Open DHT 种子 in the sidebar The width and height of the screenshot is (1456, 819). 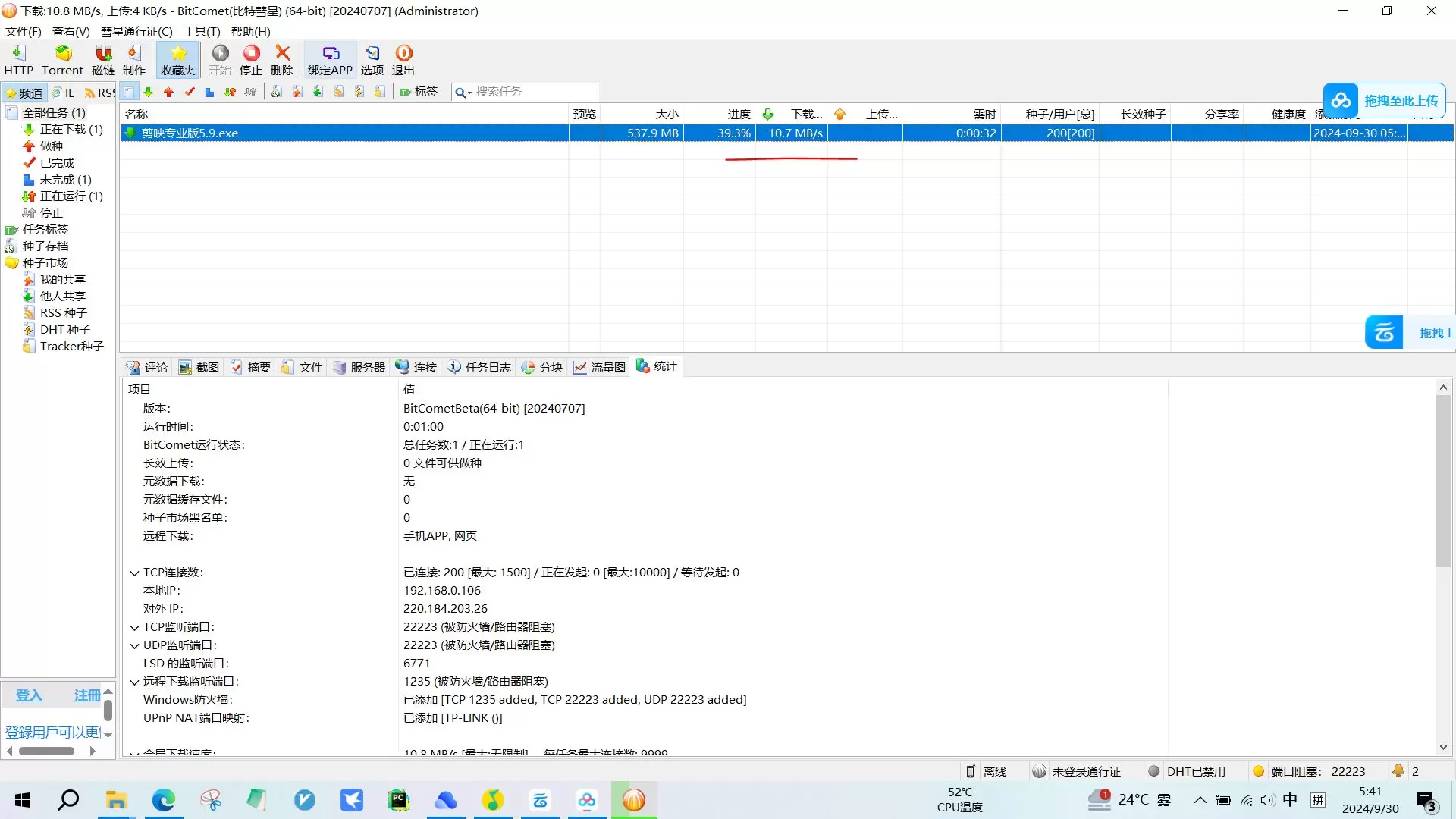pyautogui.click(x=65, y=330)
